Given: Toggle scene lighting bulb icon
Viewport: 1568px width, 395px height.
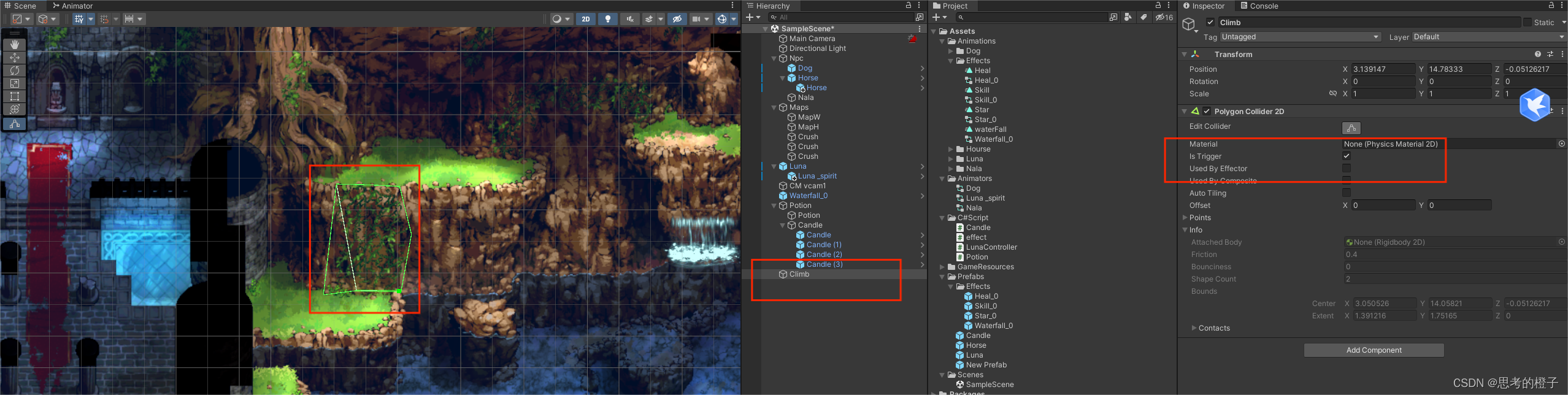Looking at the screenshot, I should (608, 19).
